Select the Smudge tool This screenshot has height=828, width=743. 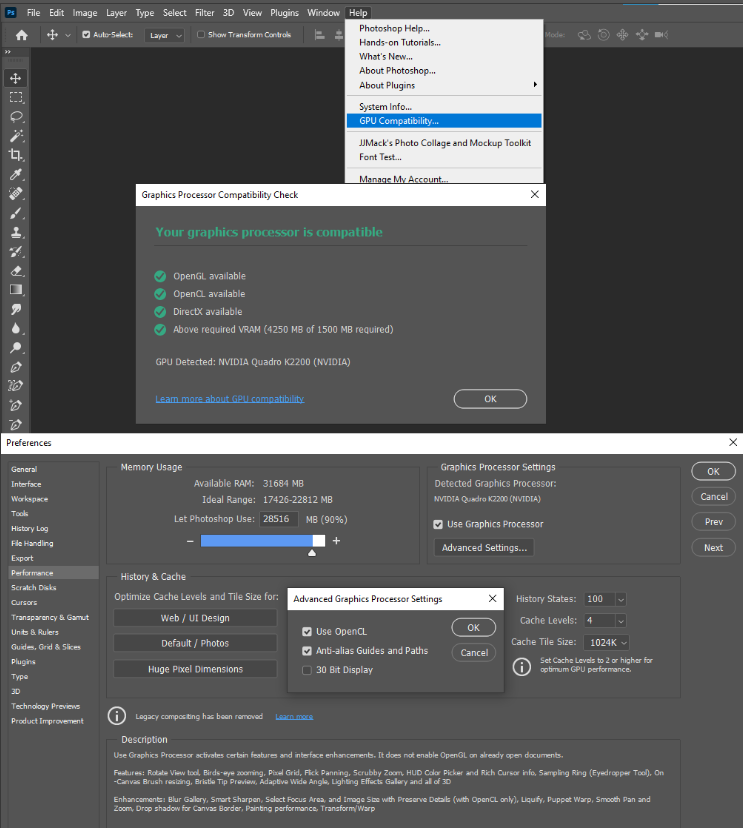[16, 309]
